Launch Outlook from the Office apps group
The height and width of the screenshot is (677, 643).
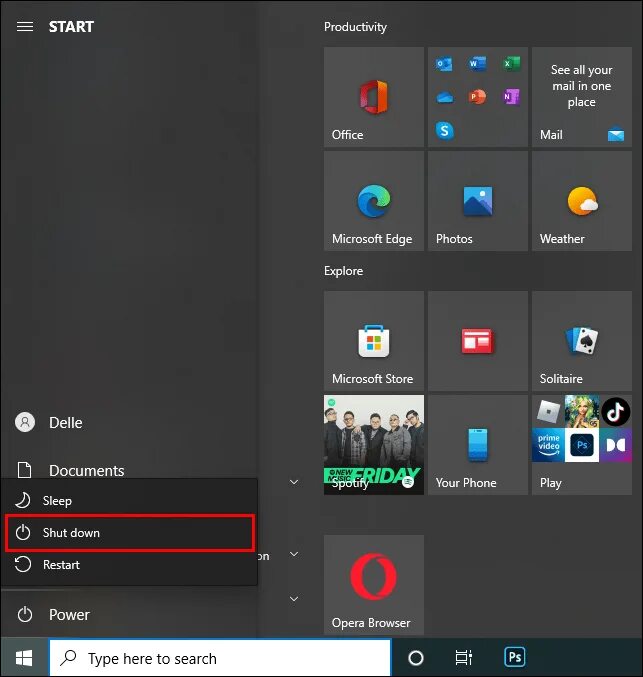point(444,64)
